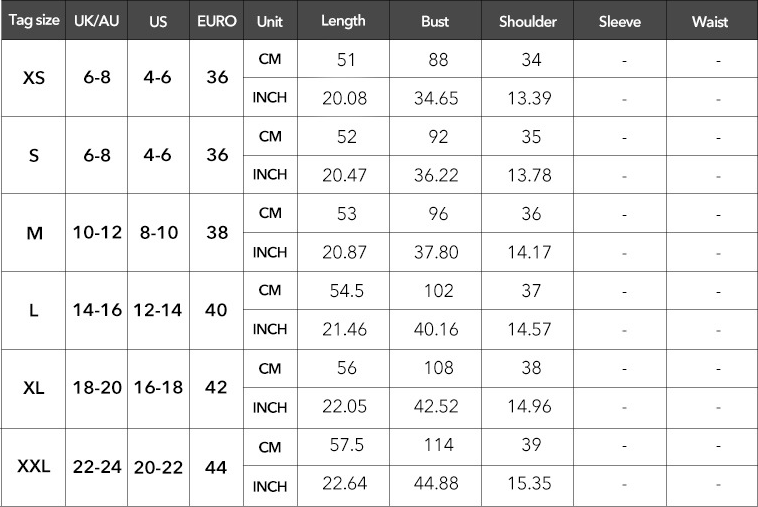Select the Unit column header
Viewport: 758px width, 507px height.
click(x=270, y=21)
